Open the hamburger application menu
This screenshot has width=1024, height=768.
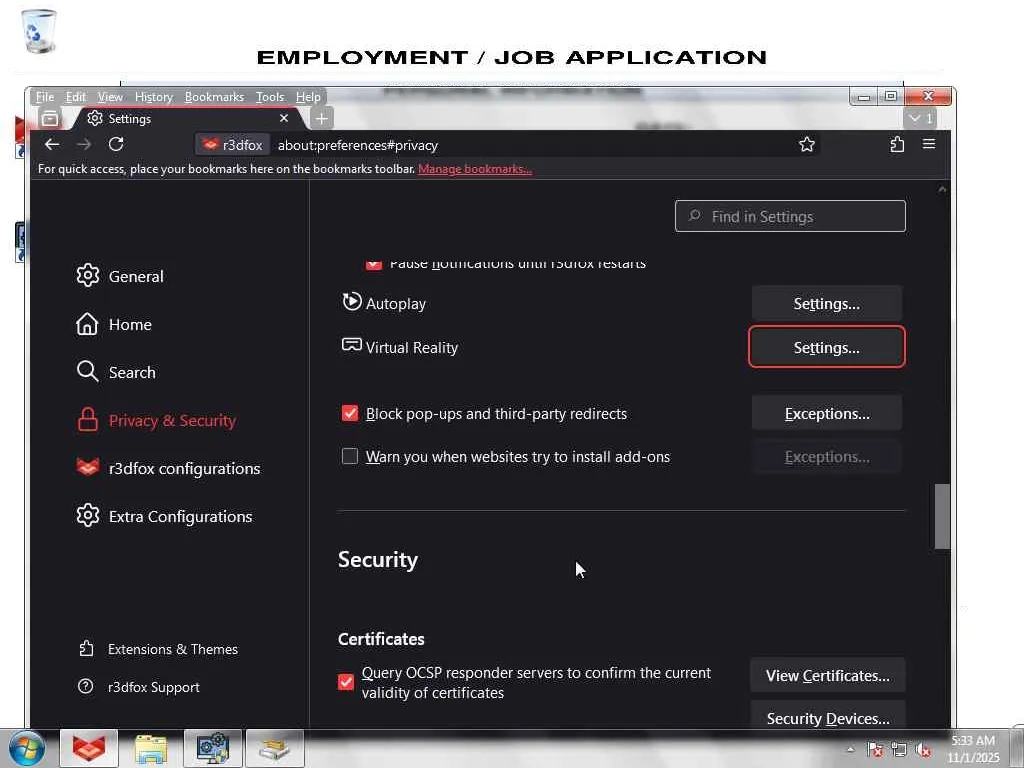[929, 144]
